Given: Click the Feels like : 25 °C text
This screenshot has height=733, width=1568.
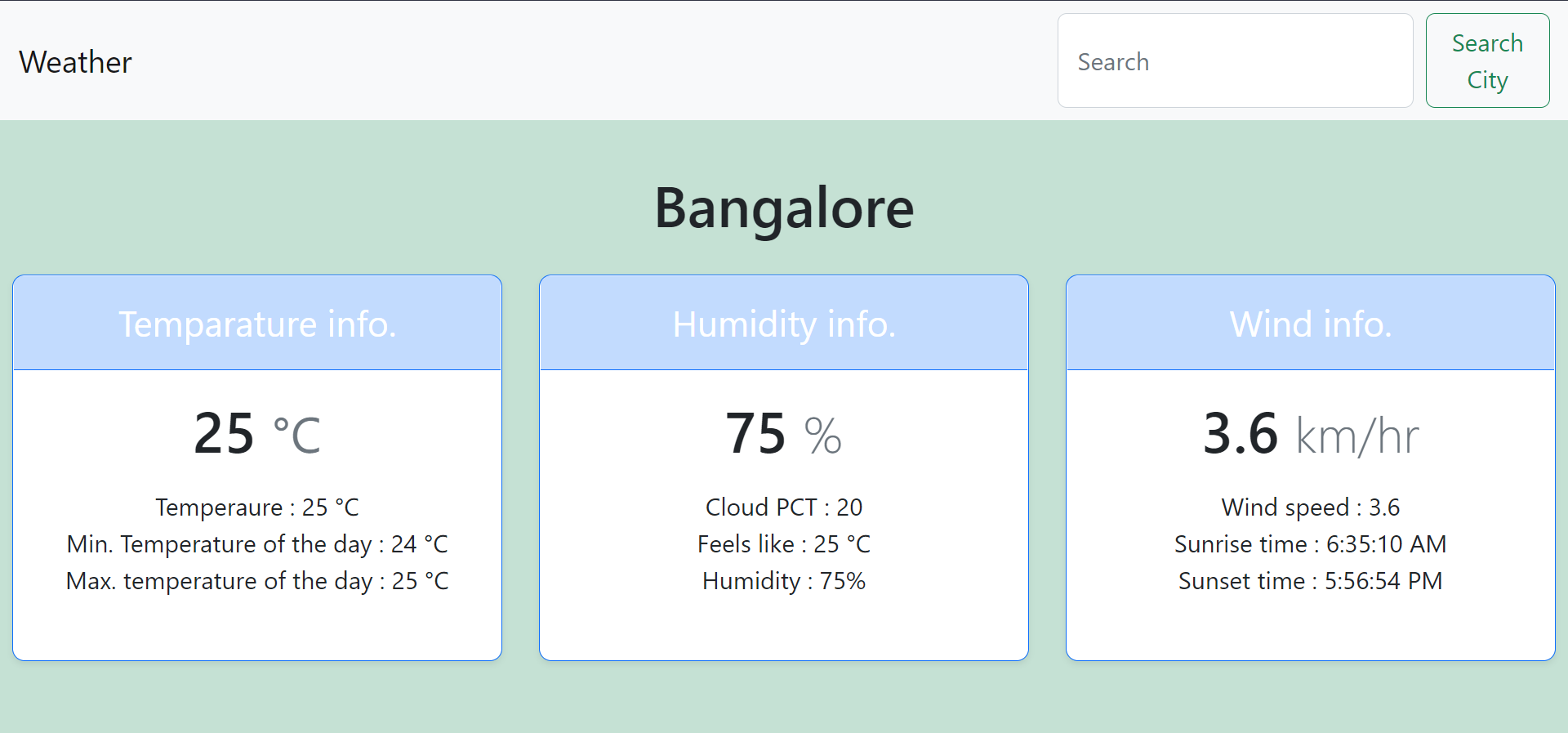Looking at the screenshot, I should coord(783,543).
